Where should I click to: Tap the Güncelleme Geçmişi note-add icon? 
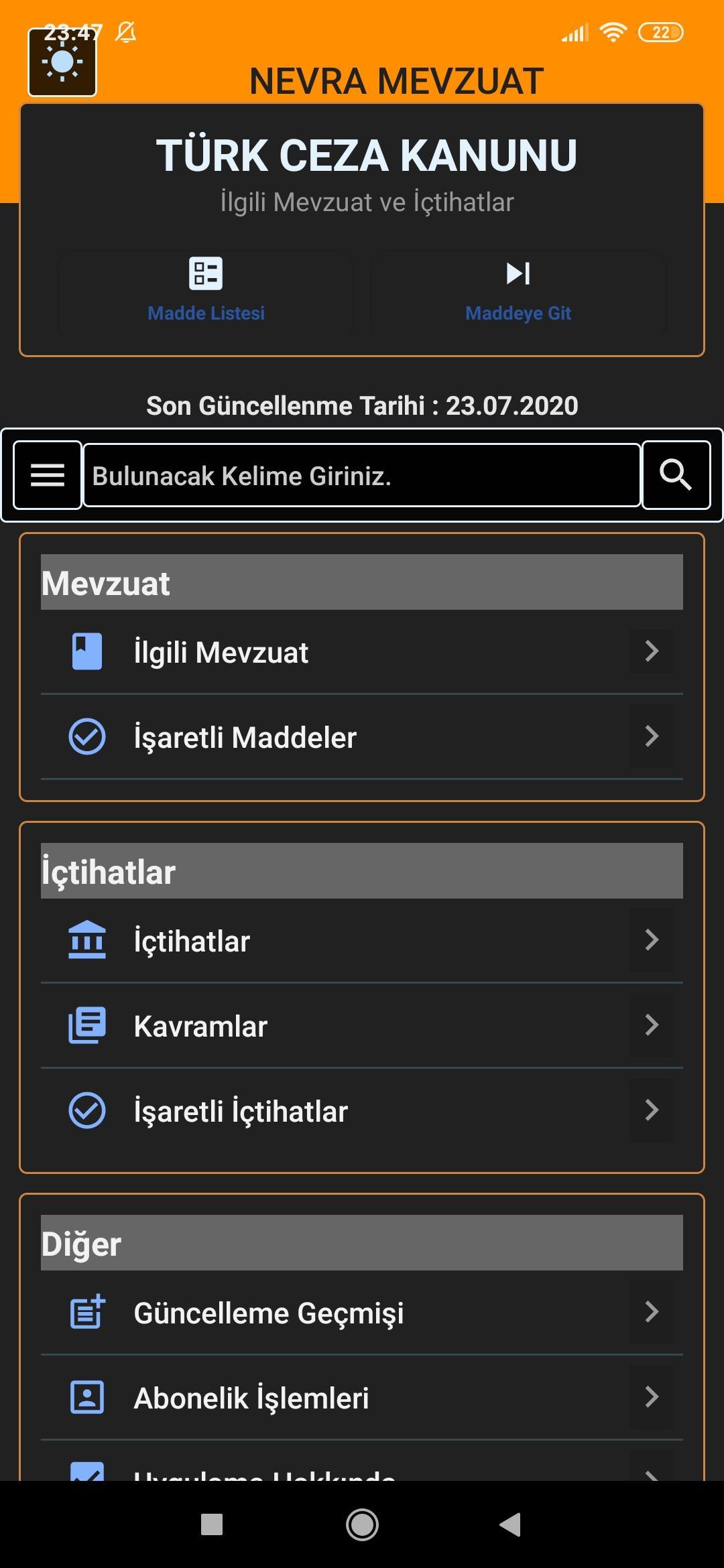[87, 1311]
